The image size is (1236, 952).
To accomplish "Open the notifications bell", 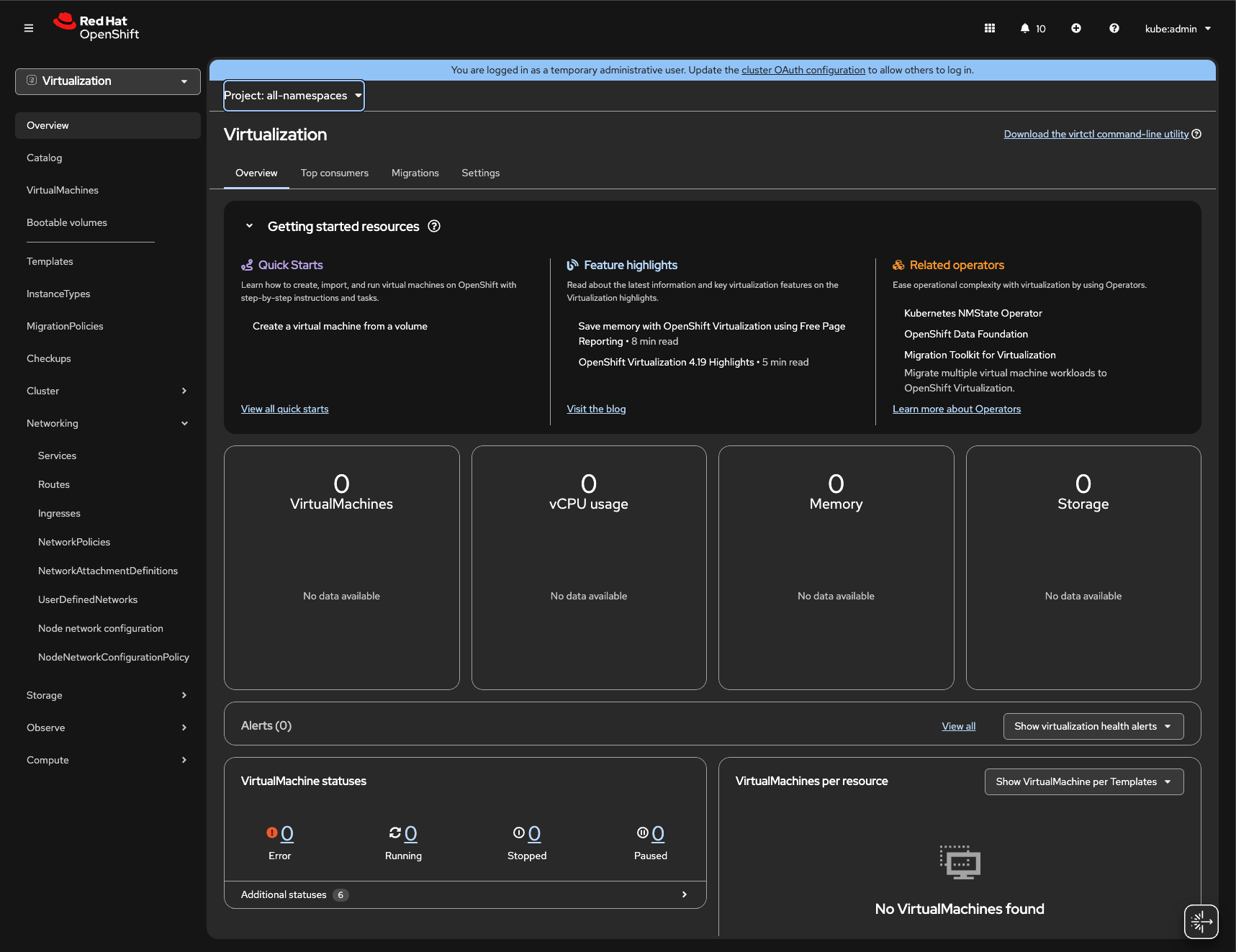I will coord(1032,28).
